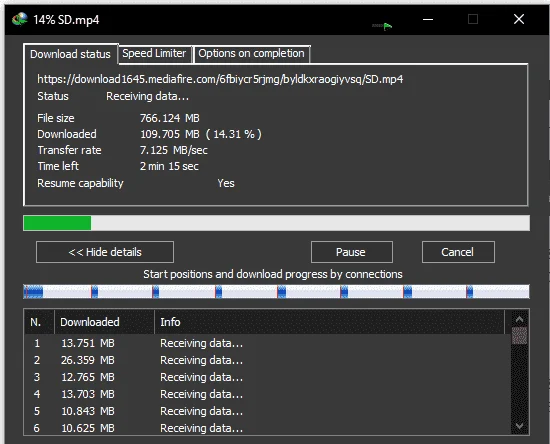Click the mediafire download URL text
Viewport: 550px width, 444px height.
(220, 79)
